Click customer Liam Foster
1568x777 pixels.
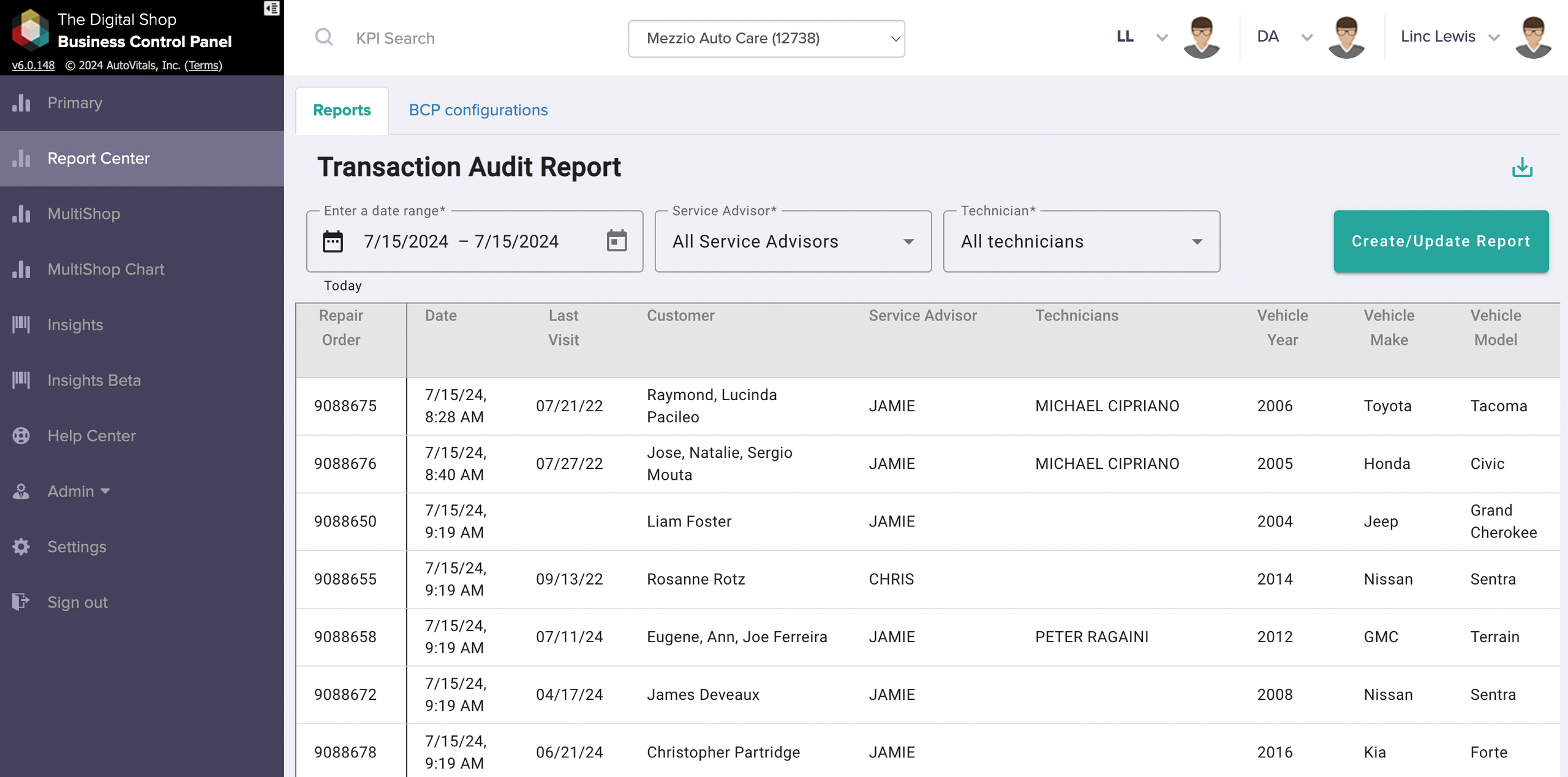point(689,521)
